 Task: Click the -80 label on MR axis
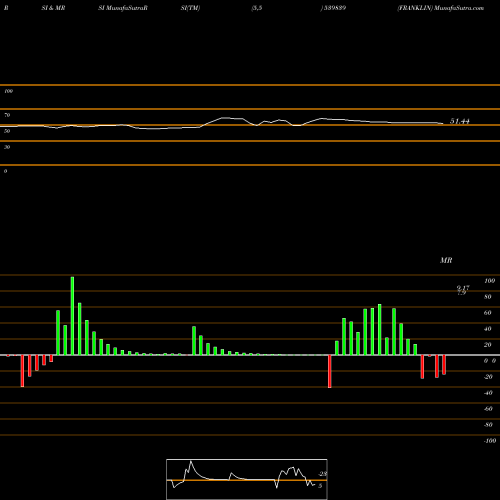(x=488, y=425)
